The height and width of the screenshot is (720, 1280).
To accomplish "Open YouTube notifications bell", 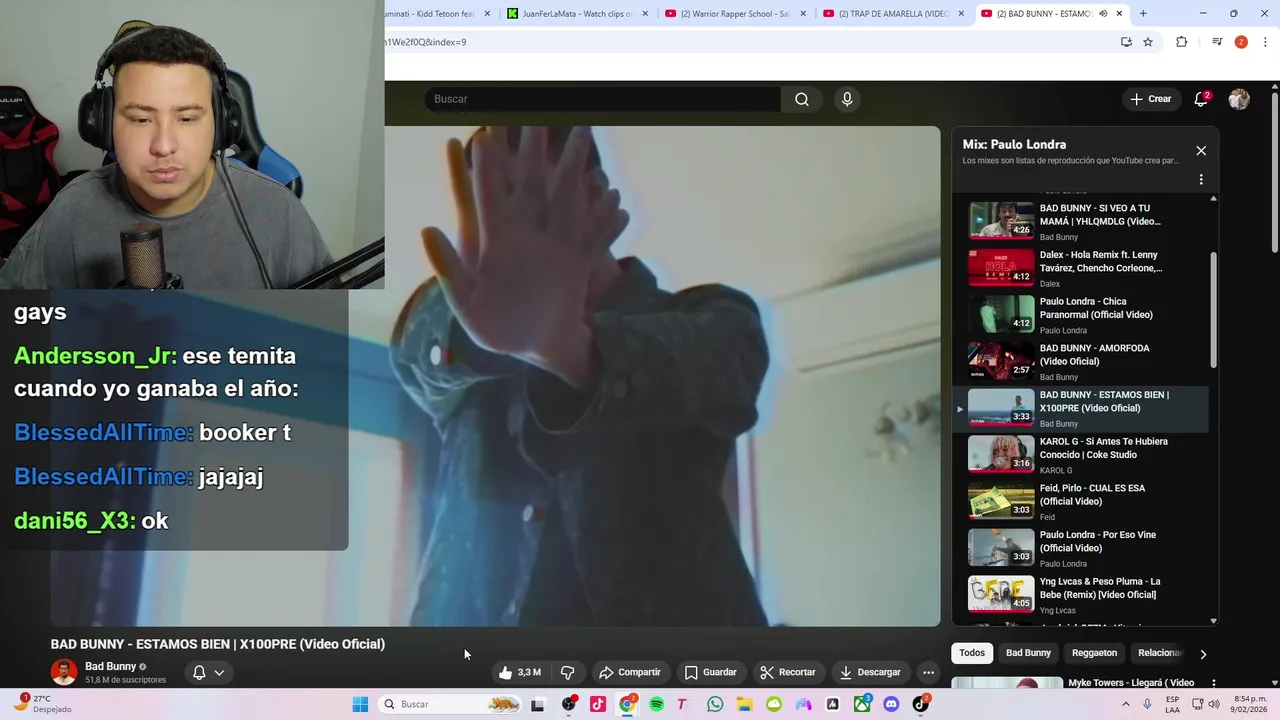I will click(x=1201, y=99).
